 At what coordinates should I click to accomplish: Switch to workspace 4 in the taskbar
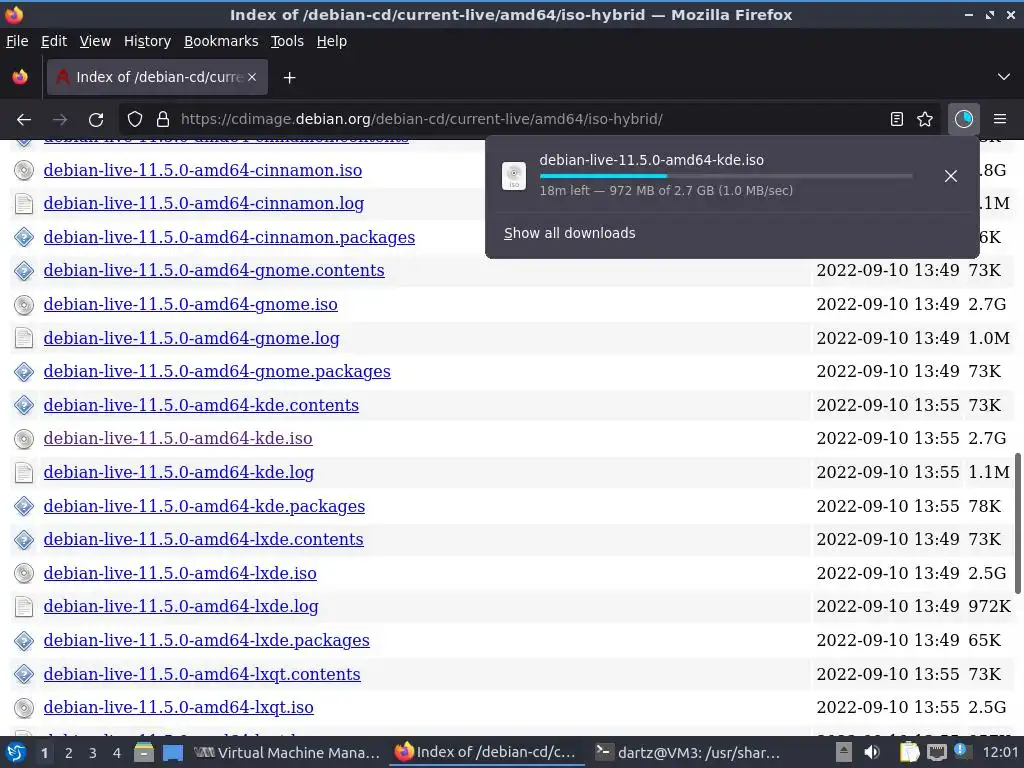coord(116,753)
